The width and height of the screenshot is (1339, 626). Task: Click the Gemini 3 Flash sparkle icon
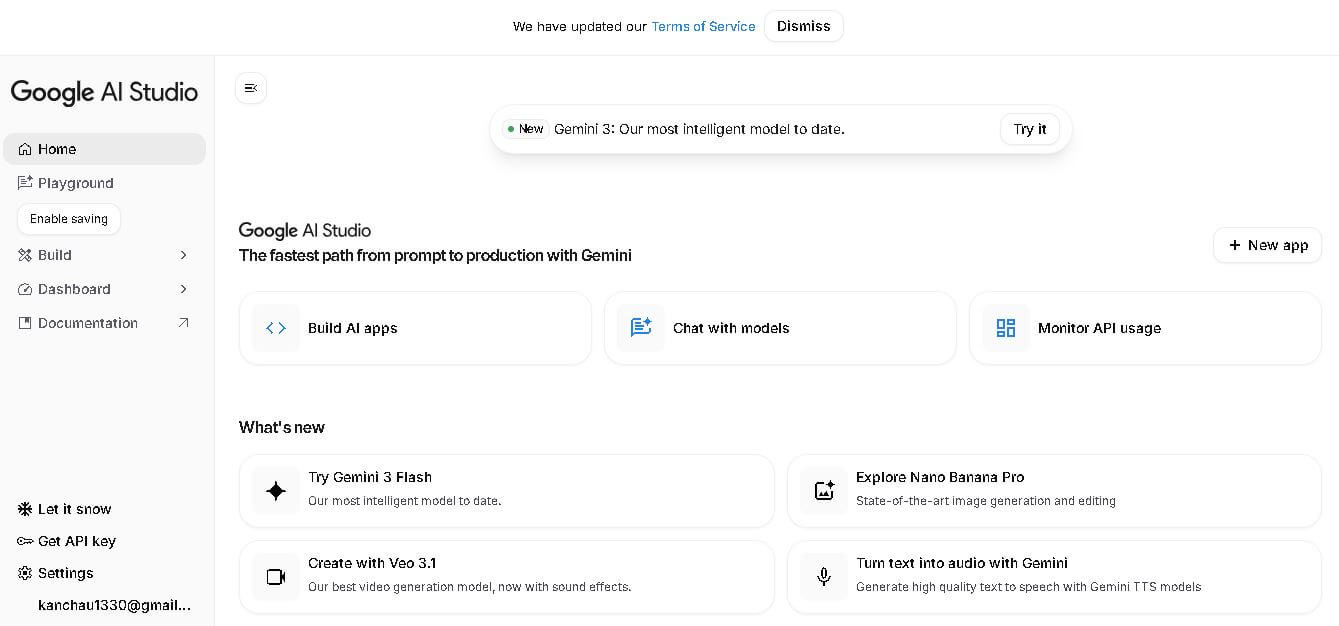click(x=276, y=490)
